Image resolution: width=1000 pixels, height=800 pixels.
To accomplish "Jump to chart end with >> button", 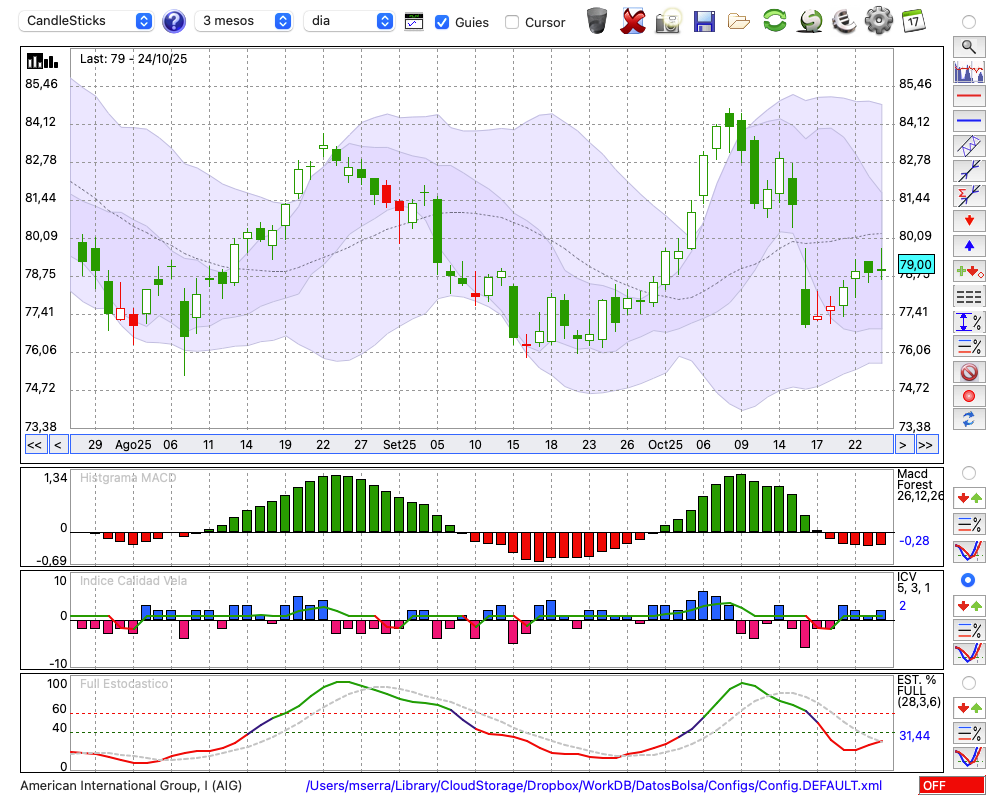I will click(x=926, y=445).
